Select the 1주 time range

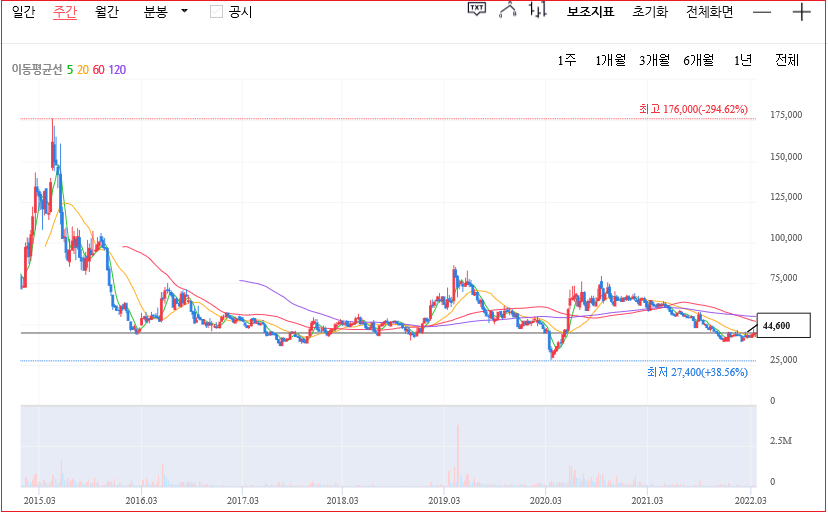click(567, 60)
